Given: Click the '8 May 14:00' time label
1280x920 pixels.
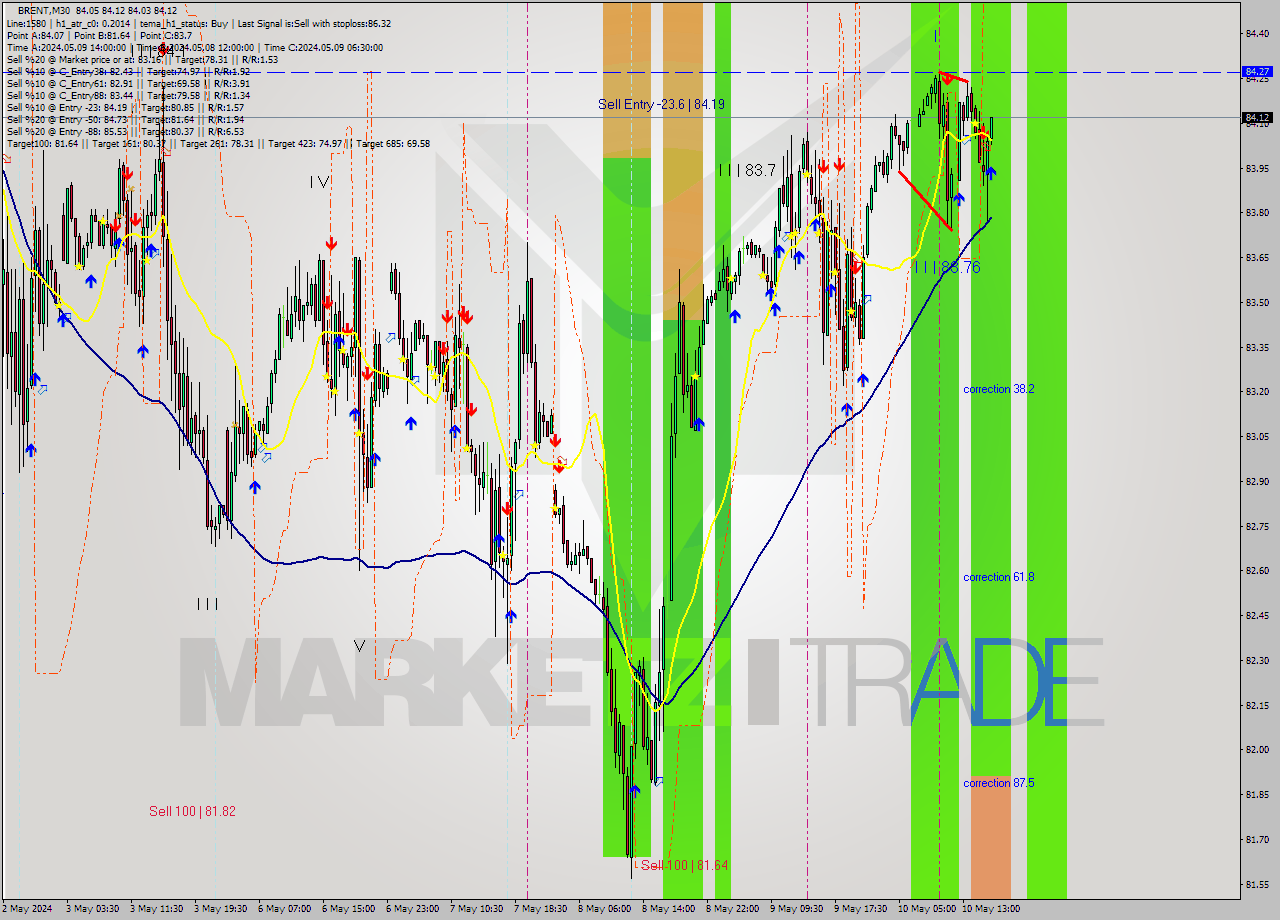Looking at the screenshot, I should point(668,909).
